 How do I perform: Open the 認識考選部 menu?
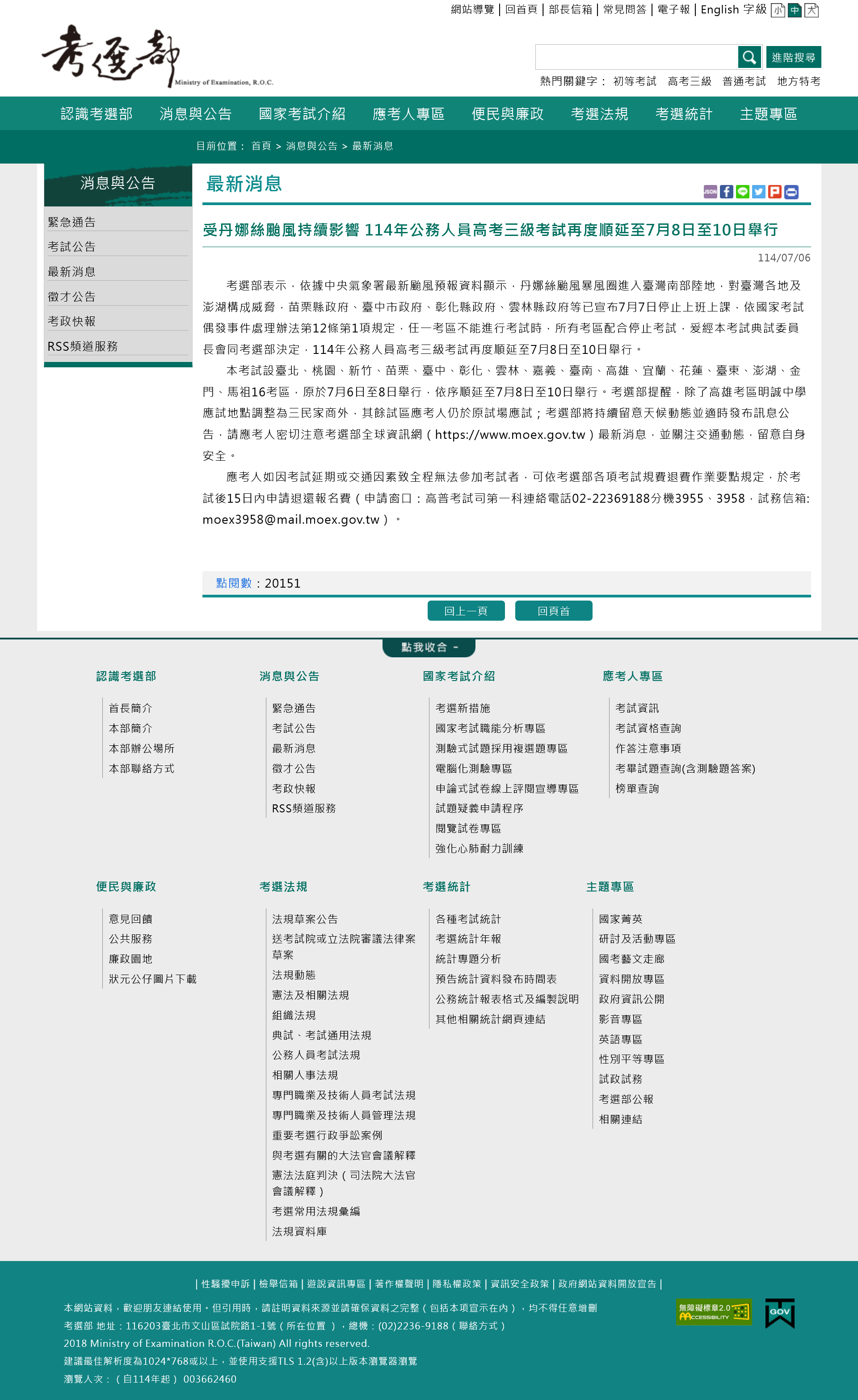[97, 114]
